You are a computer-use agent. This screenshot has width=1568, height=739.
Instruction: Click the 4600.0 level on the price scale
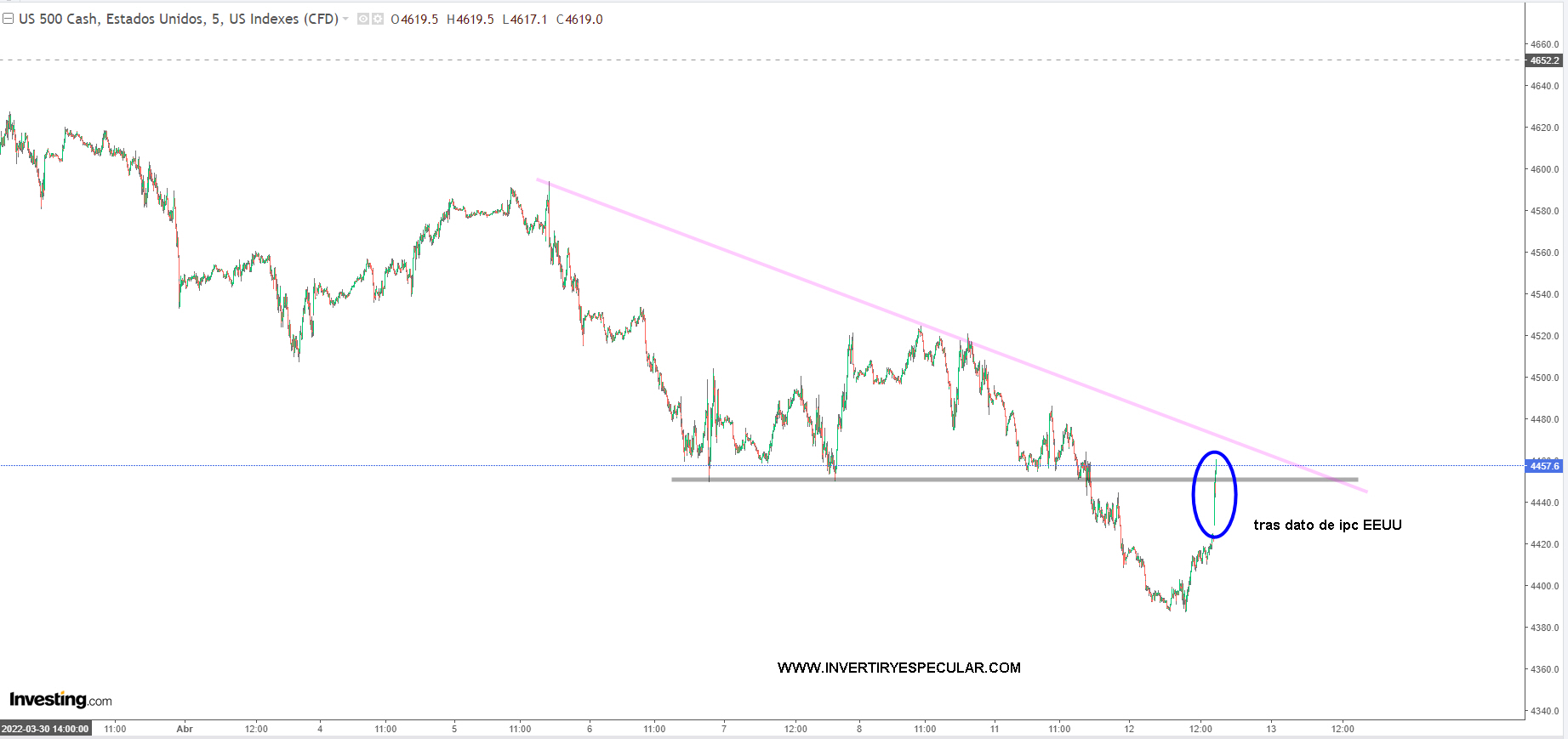(1545, 169)
